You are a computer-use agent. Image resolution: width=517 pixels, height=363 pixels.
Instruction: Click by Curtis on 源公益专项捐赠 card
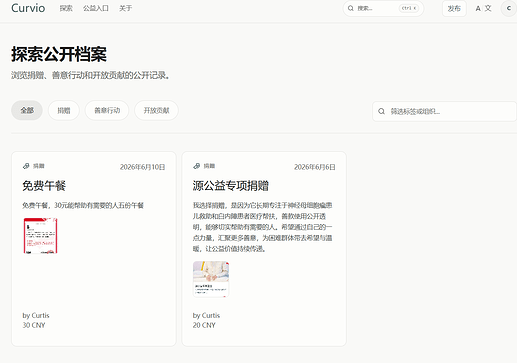[x=206, y=315]
